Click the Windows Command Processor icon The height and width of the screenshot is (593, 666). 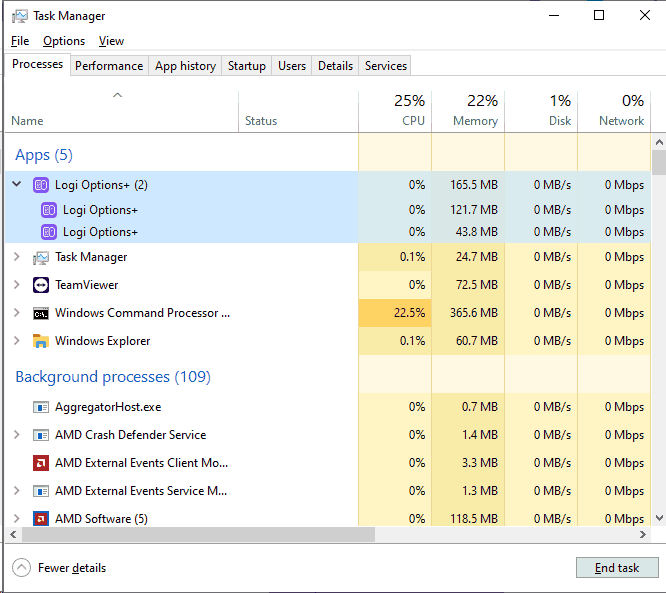pos(41,313)
